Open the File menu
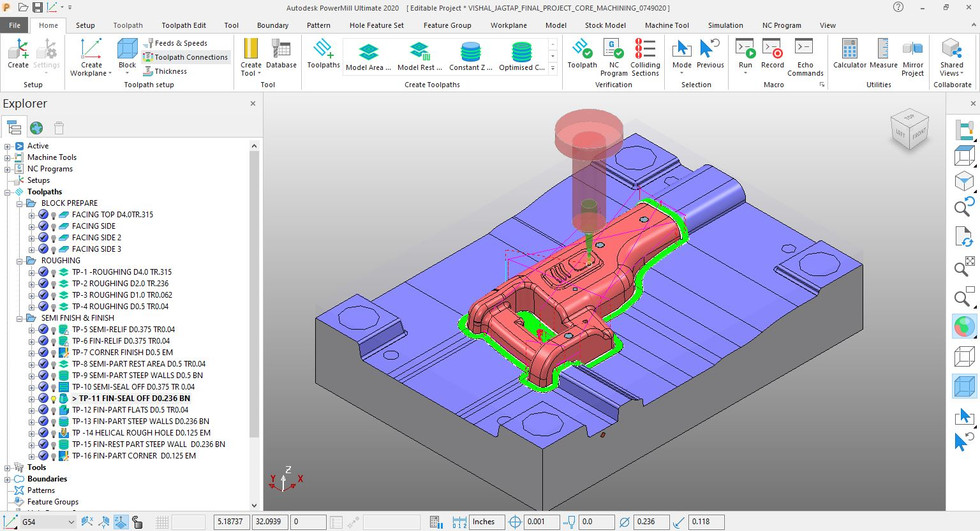The width and height of the screenshot is (980, 531). [x=14, y=26]
